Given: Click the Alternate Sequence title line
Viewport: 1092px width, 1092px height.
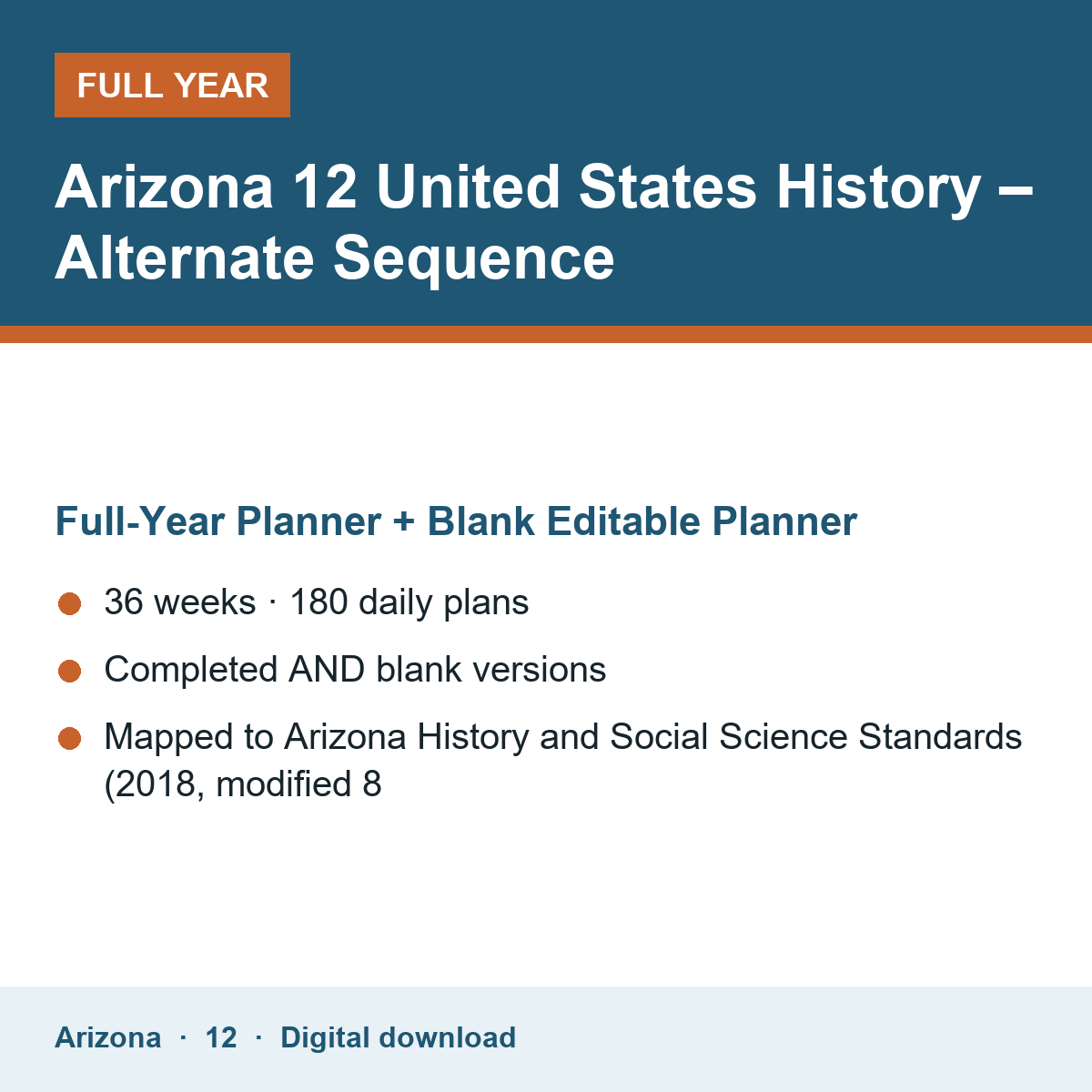Looking at the screenshot, I should pos(335,258).
